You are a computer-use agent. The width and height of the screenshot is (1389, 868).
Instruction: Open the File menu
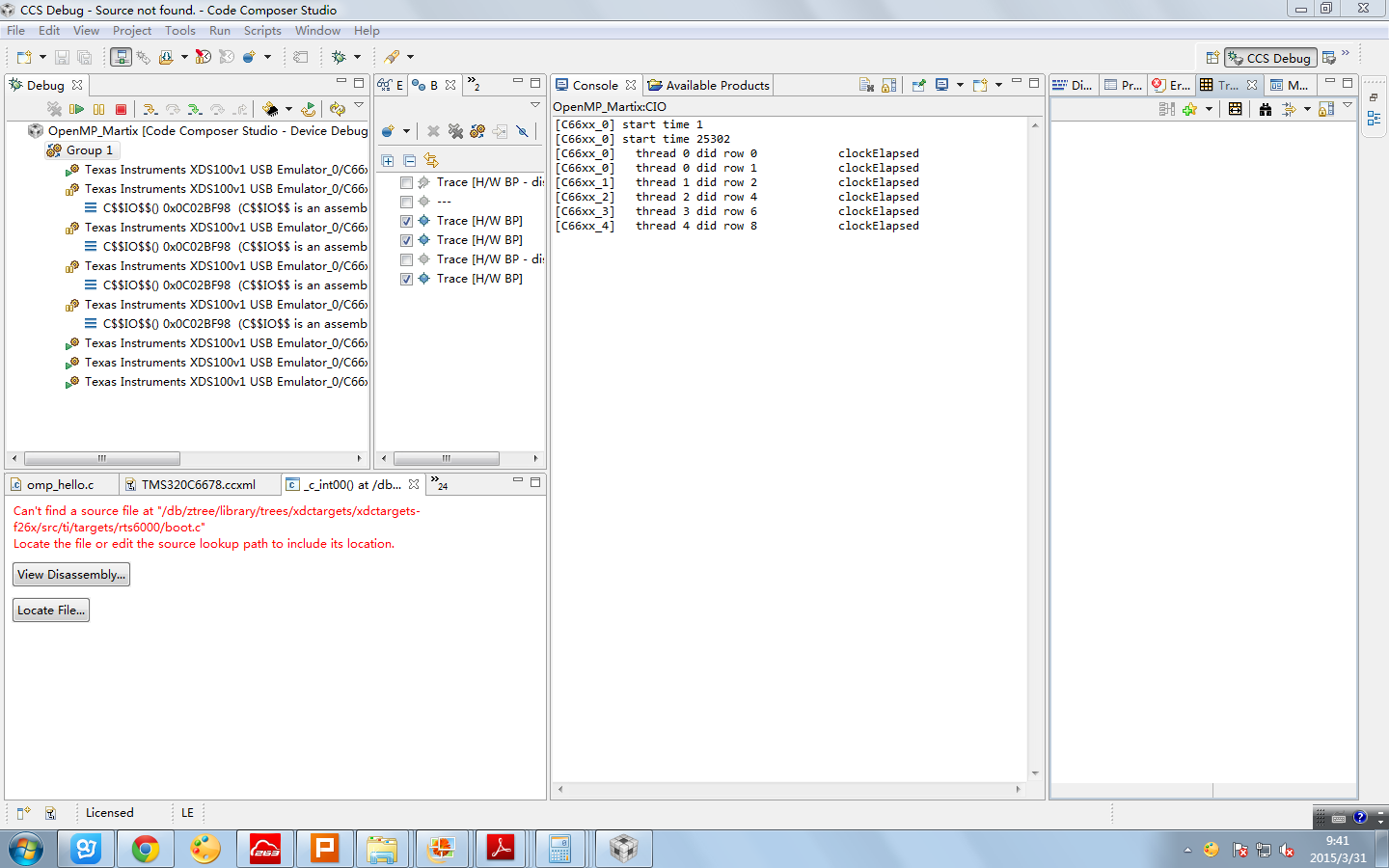point(15,31)
